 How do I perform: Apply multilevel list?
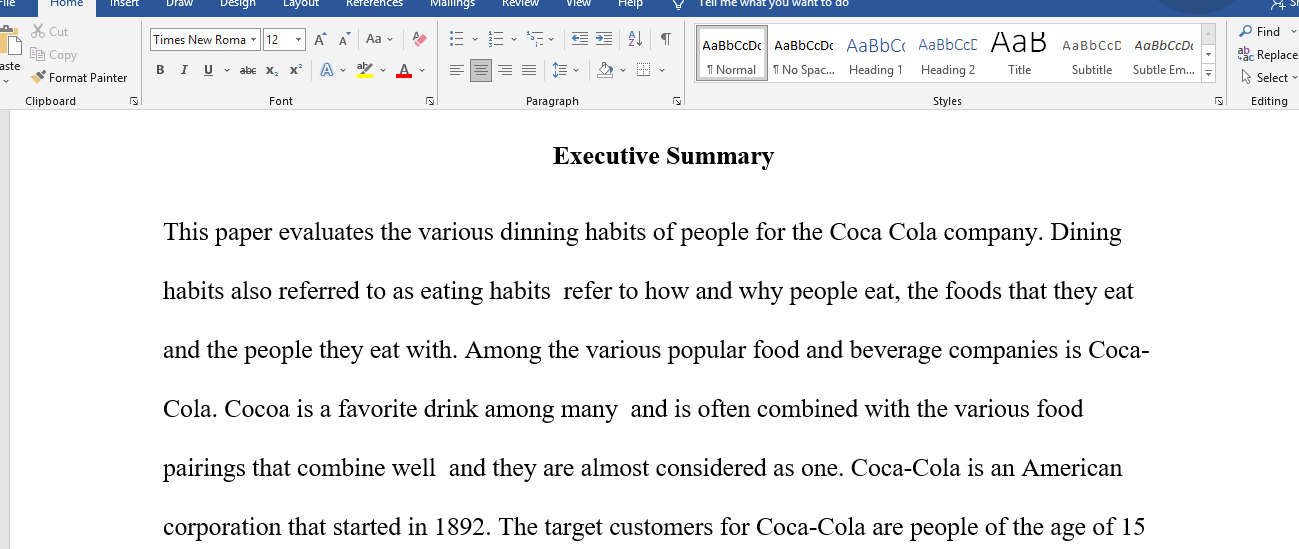pyautogui.click(x=534, y=39)
